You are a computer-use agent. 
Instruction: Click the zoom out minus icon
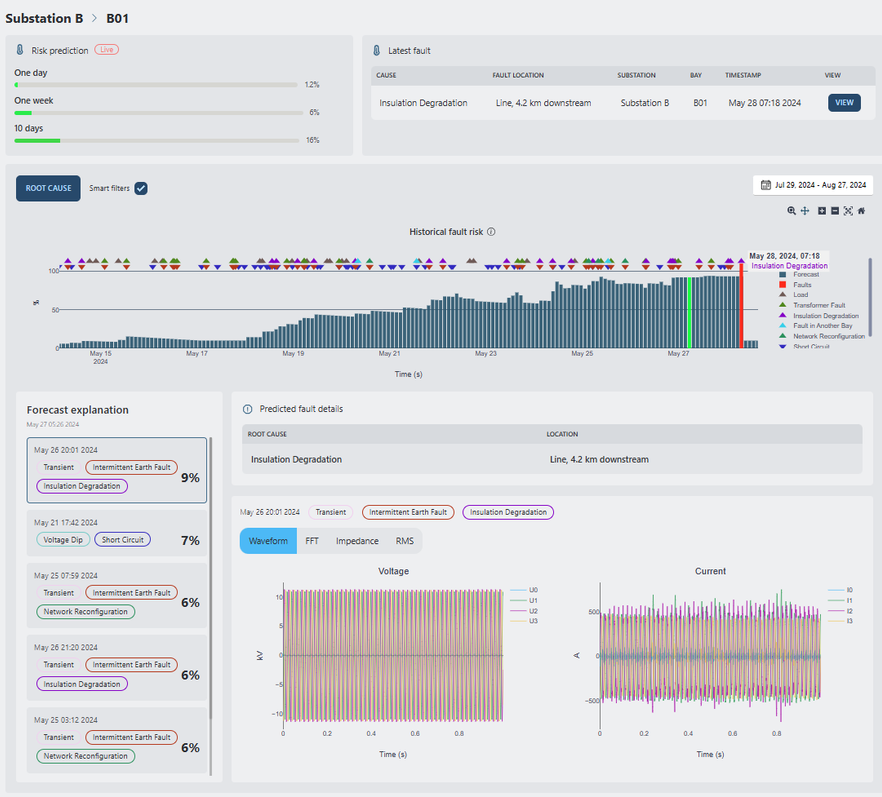click(834, 211)
